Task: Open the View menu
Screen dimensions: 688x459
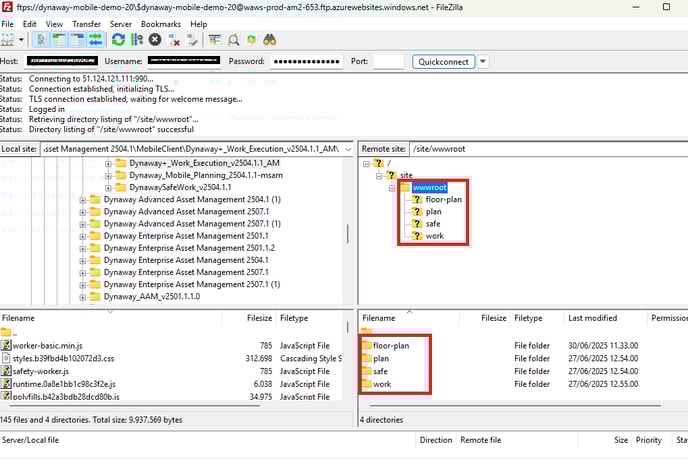Action: pyautogui.click(x=54, y=24)
